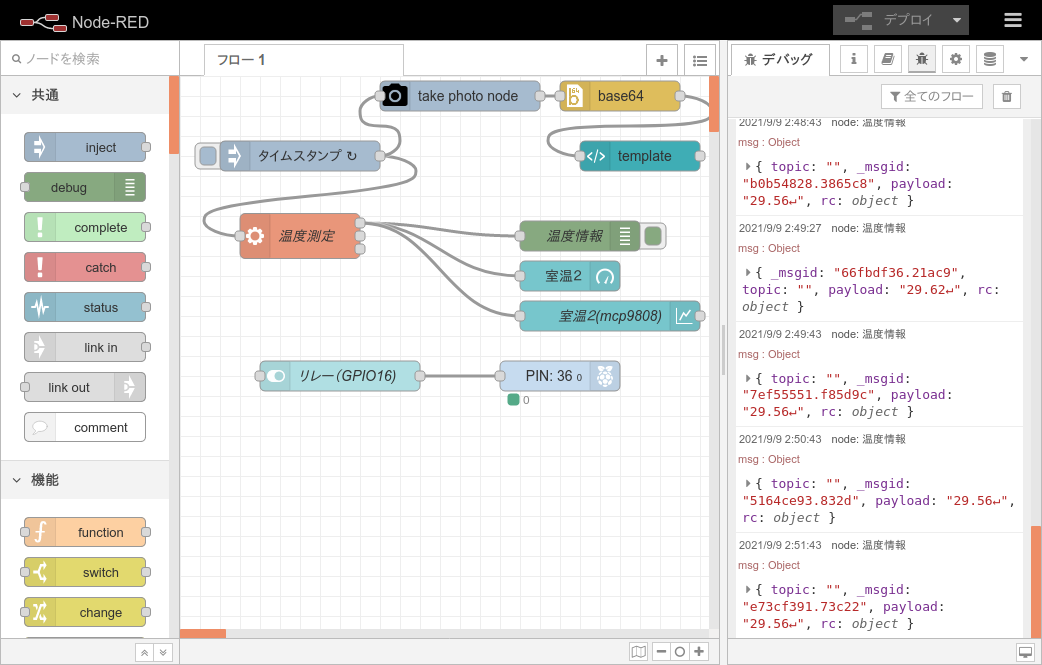Screen dimensions: 1042x665
Task: Select the template node on canvas
Action: 640,156
